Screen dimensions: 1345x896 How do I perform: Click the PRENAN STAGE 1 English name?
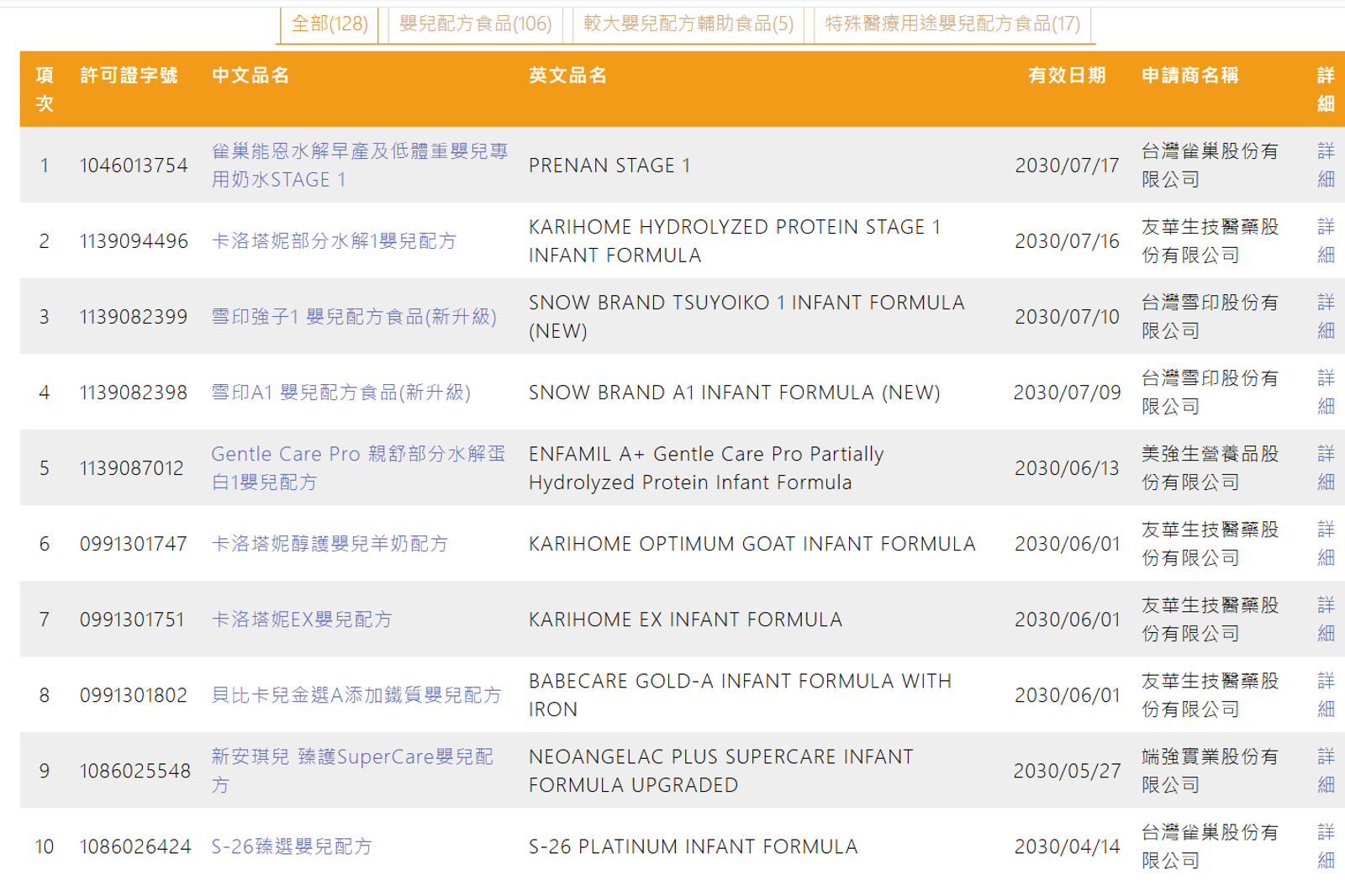tap(609, 166)
